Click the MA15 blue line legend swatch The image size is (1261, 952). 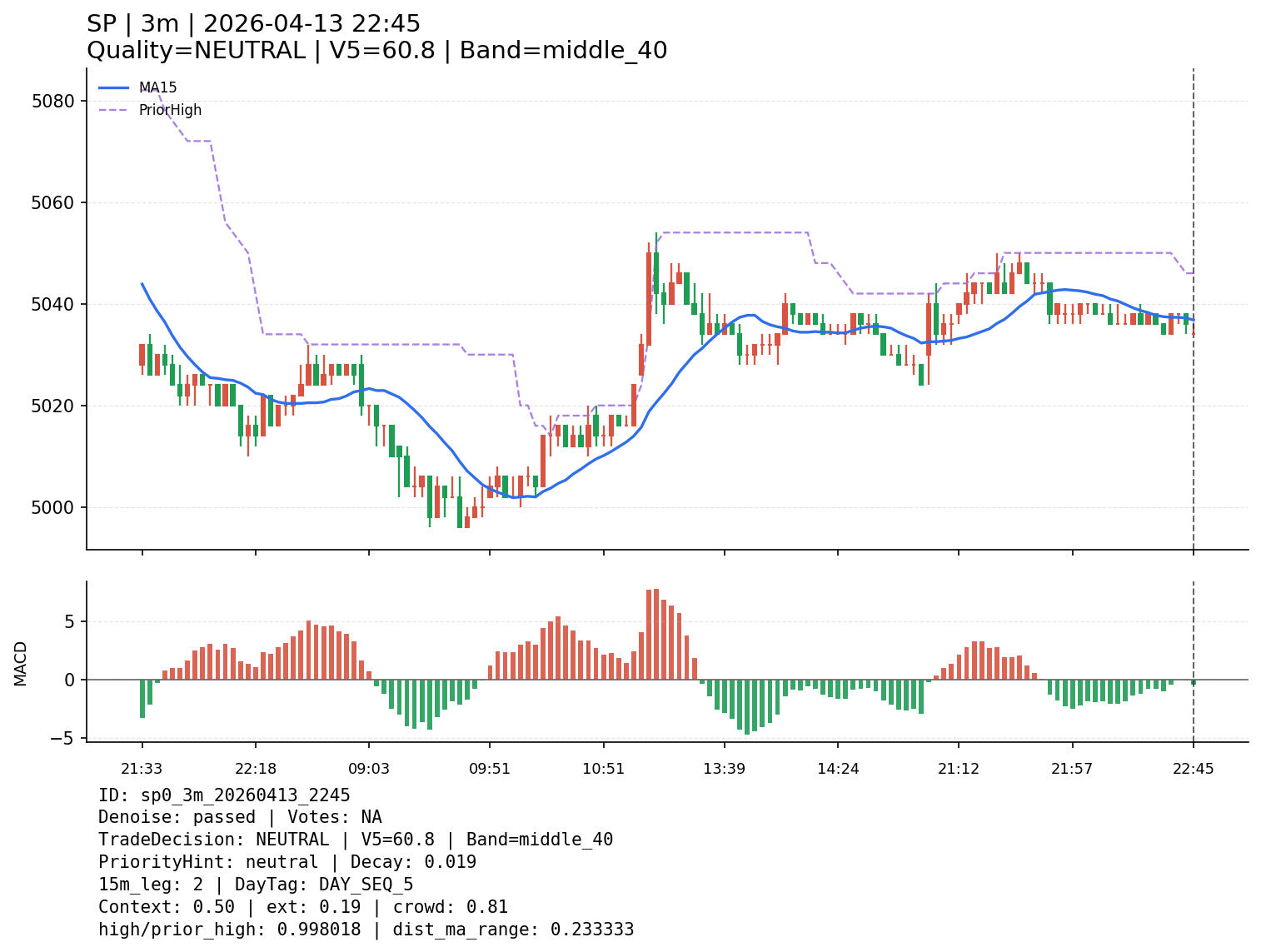[114, 87]
